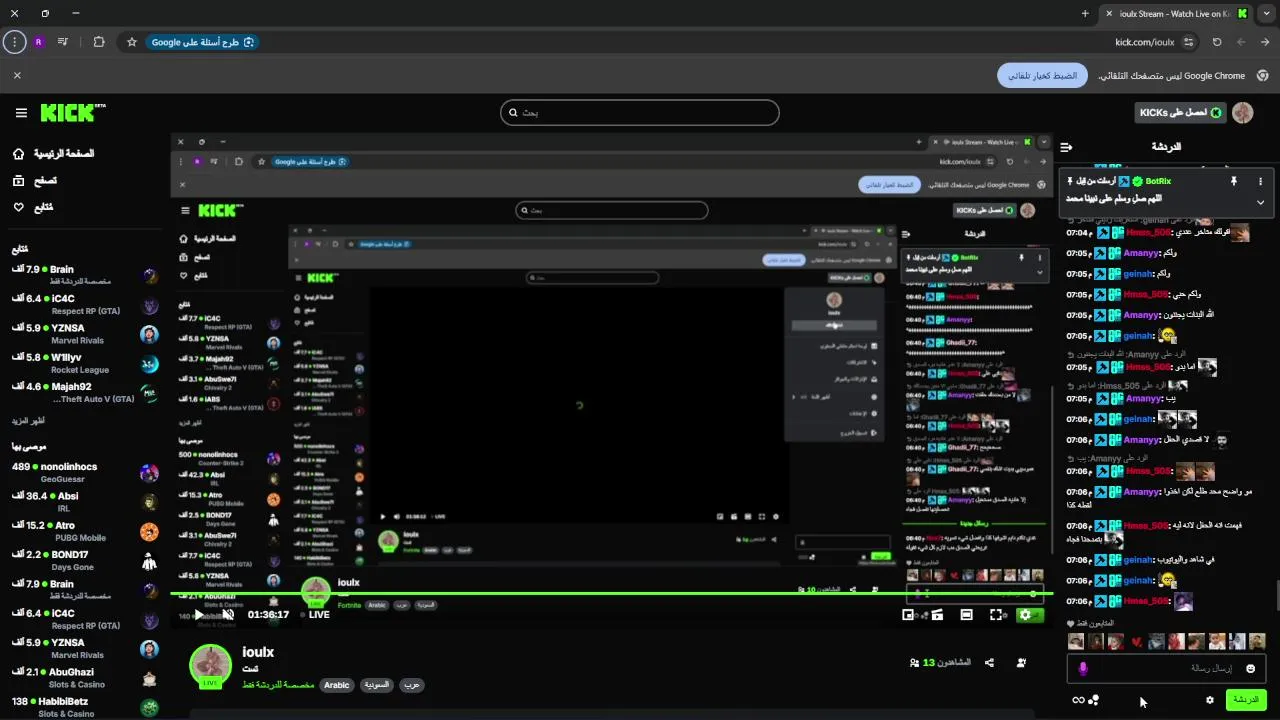Open the Following sidebar item
The width and height of the screenshot is (1280, 720).
point(34,207)
